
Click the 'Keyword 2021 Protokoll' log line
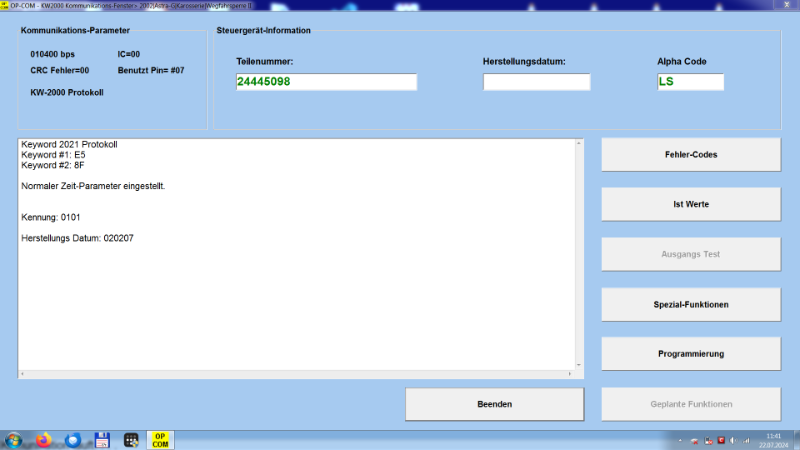pos(69,144)
